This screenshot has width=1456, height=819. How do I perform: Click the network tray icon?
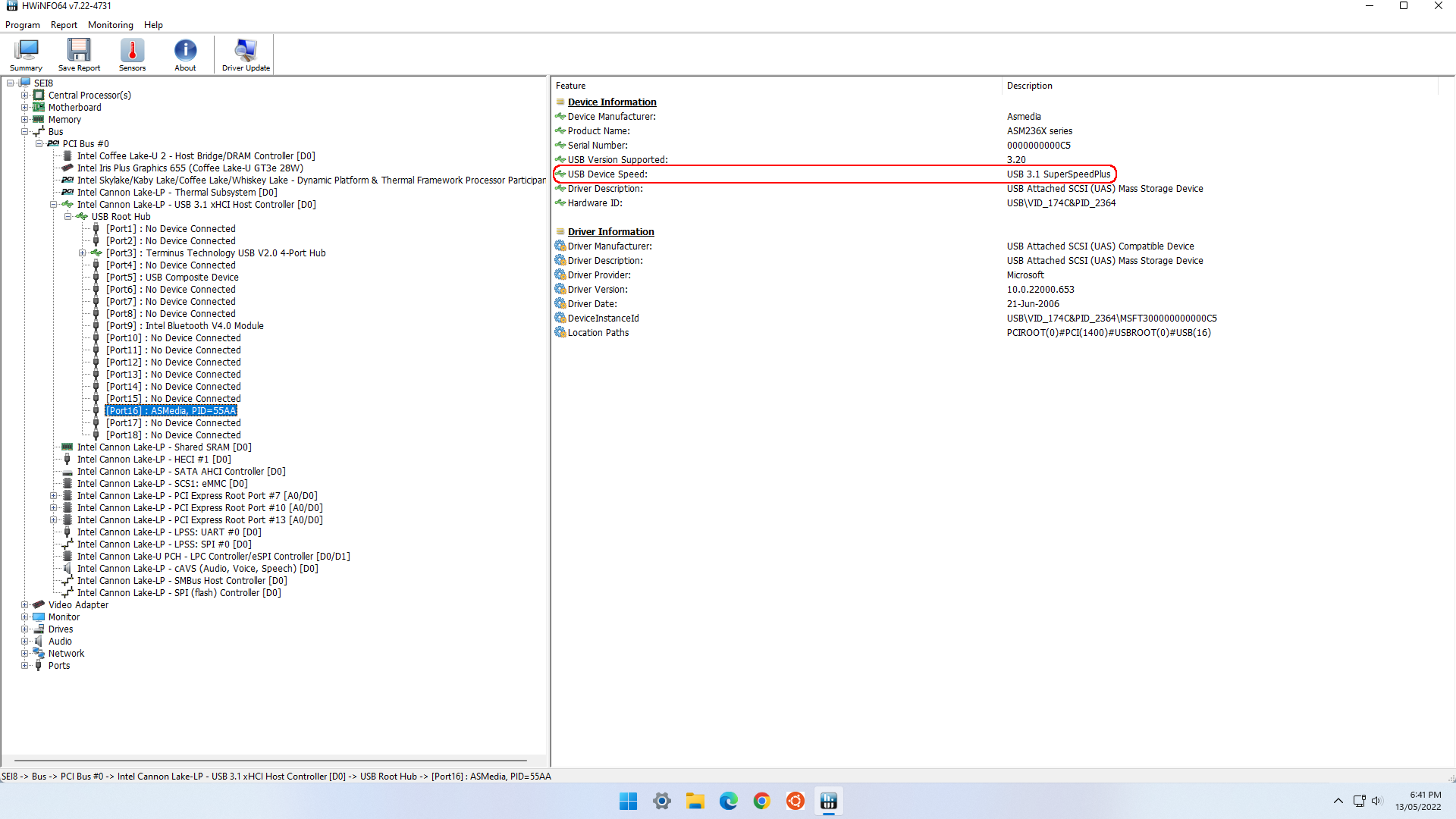1359,801
